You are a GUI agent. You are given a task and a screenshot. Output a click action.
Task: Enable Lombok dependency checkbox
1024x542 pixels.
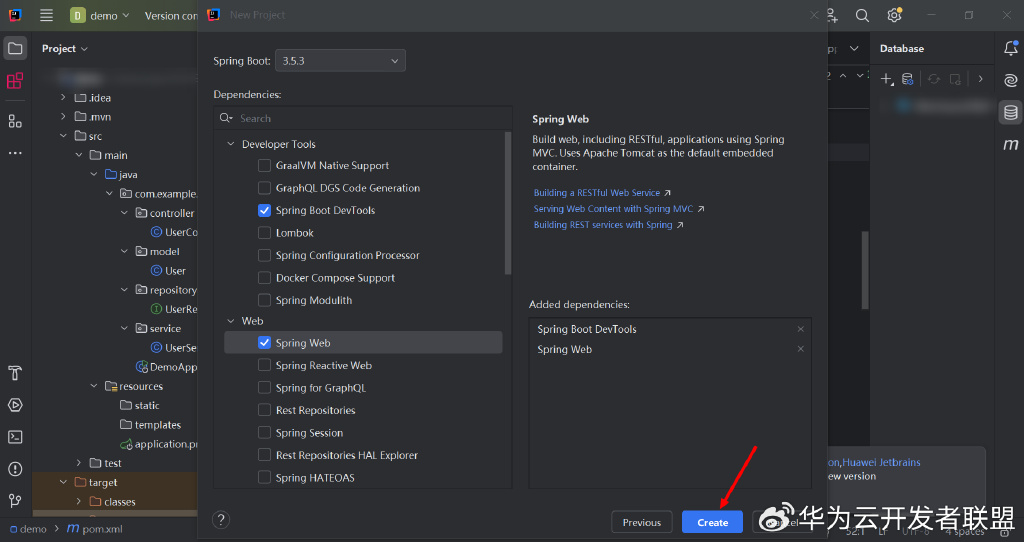[264, 232]
